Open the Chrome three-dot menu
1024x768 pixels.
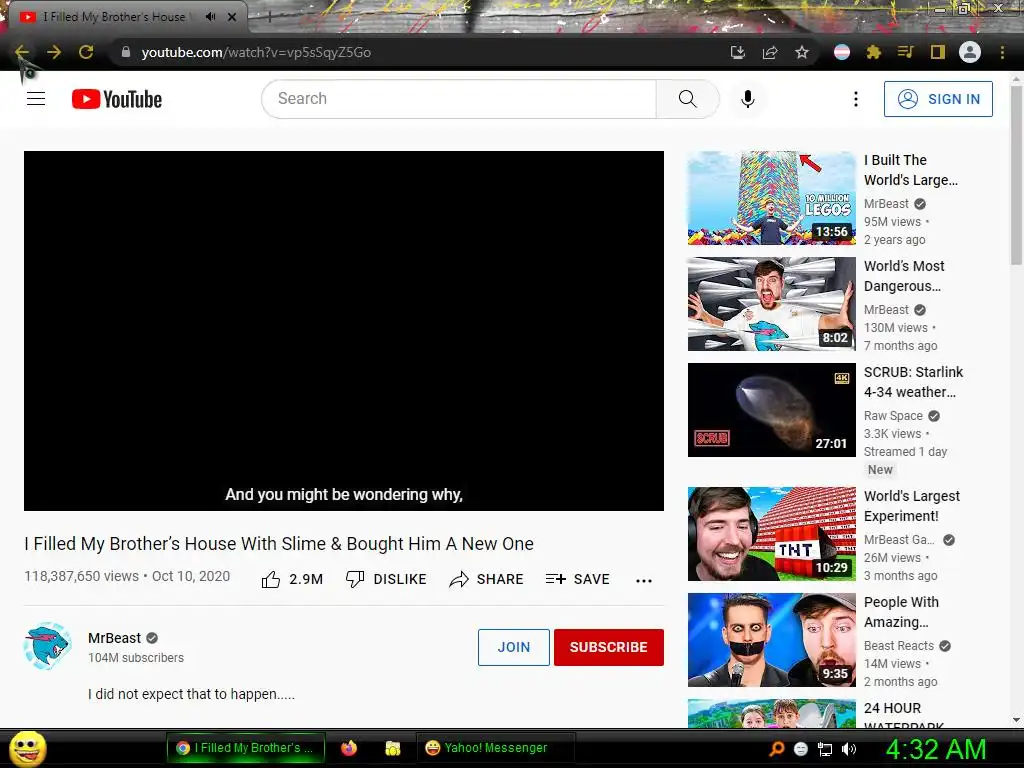(1002, 52)
